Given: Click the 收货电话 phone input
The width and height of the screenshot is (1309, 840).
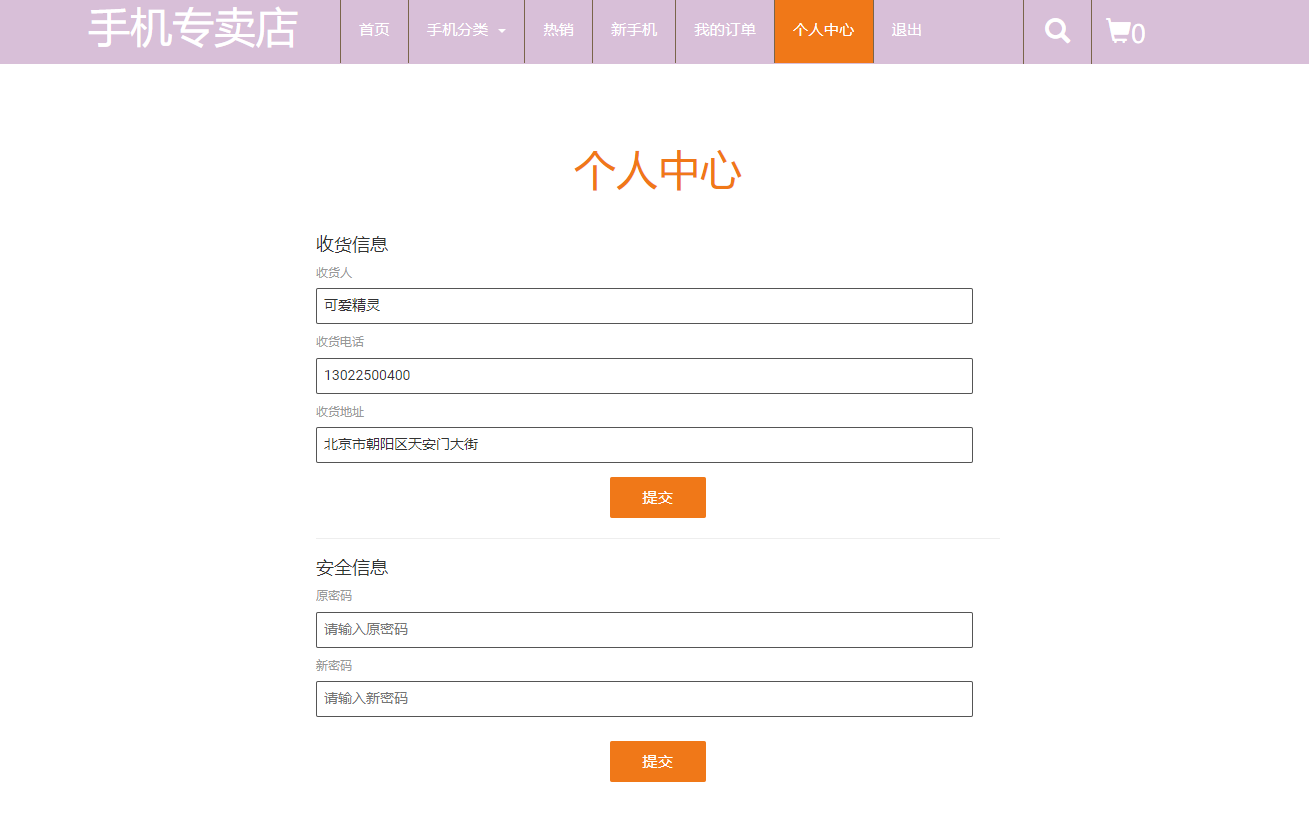Looking at the screenshot, I should (x=643, y=376).
